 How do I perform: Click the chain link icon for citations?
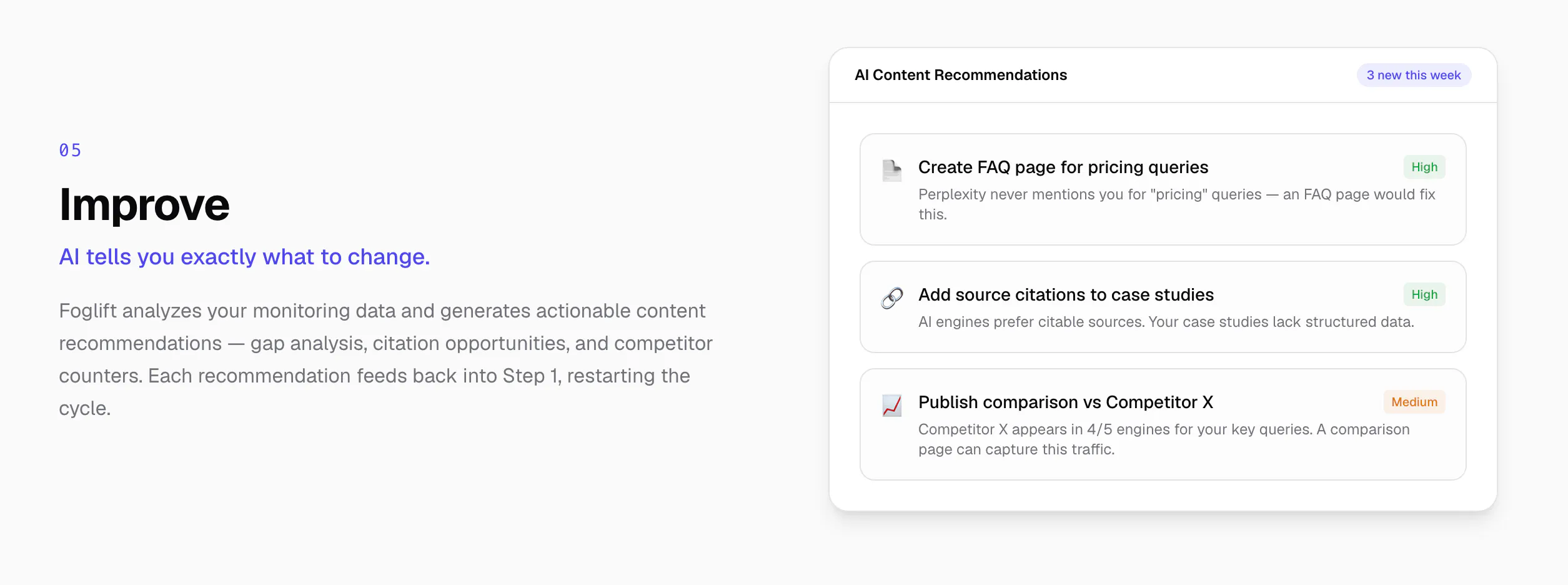(891, 297)
